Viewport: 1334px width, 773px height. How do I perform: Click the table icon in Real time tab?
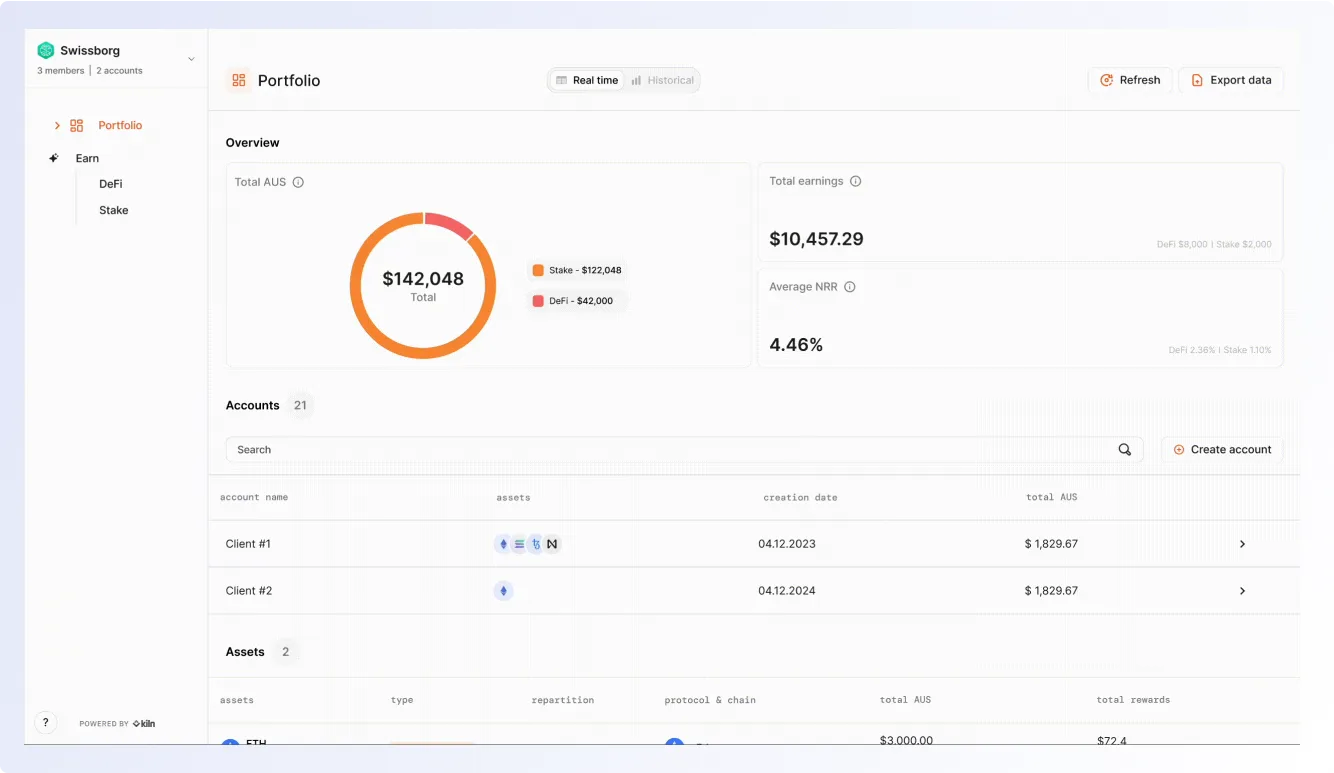[x=562, y=80]
